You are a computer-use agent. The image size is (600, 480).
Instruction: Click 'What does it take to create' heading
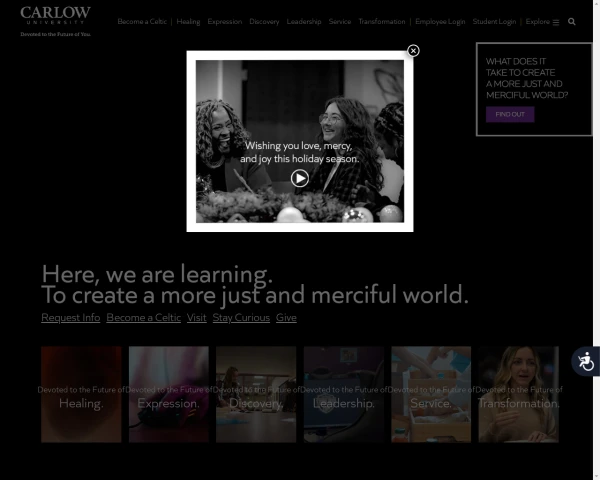[x=527, y=78]
